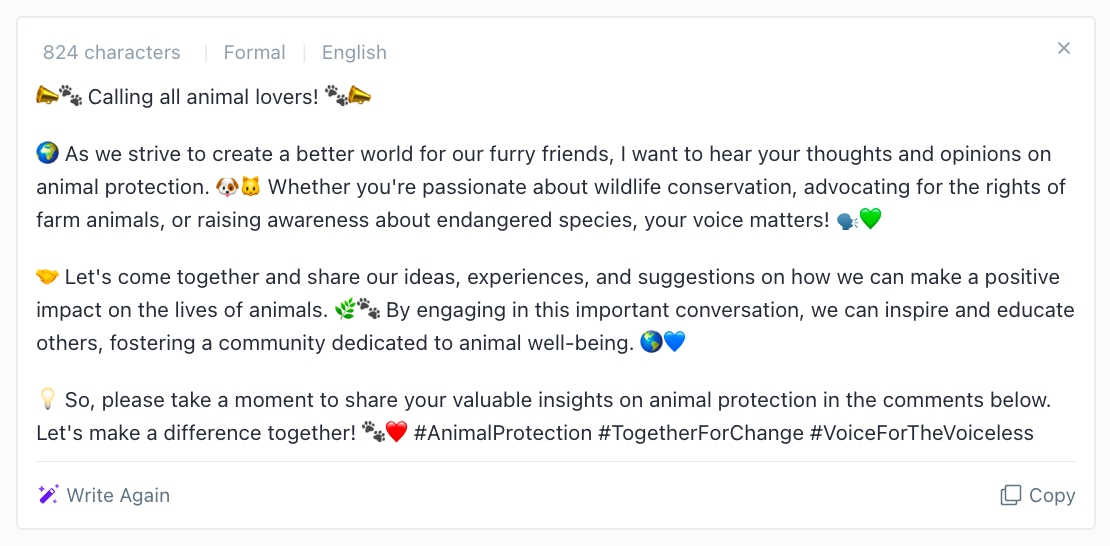This screenshot has width=1110, height=546.
Task: Click the Formal tone label
Action: click(x=254, y=53)
